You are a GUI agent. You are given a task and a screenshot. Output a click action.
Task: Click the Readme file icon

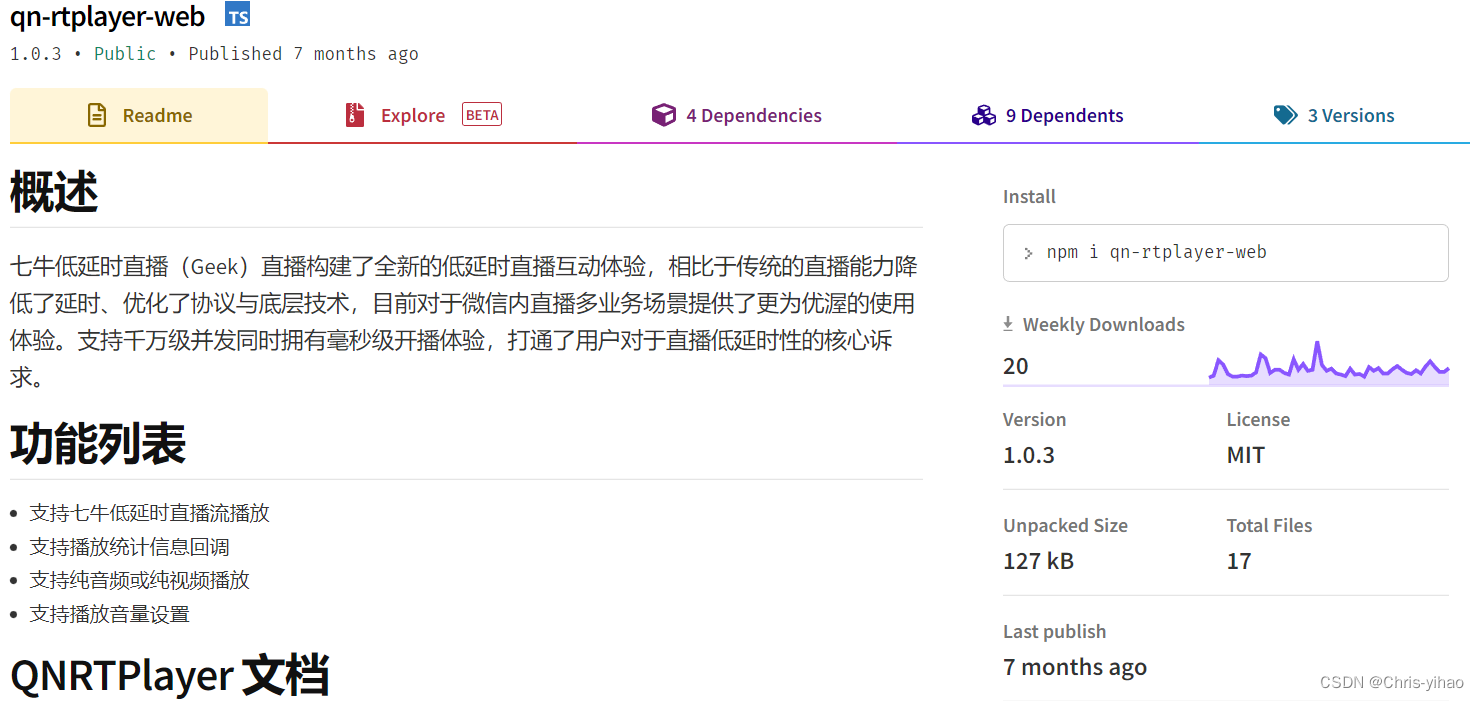click(97, 115)
